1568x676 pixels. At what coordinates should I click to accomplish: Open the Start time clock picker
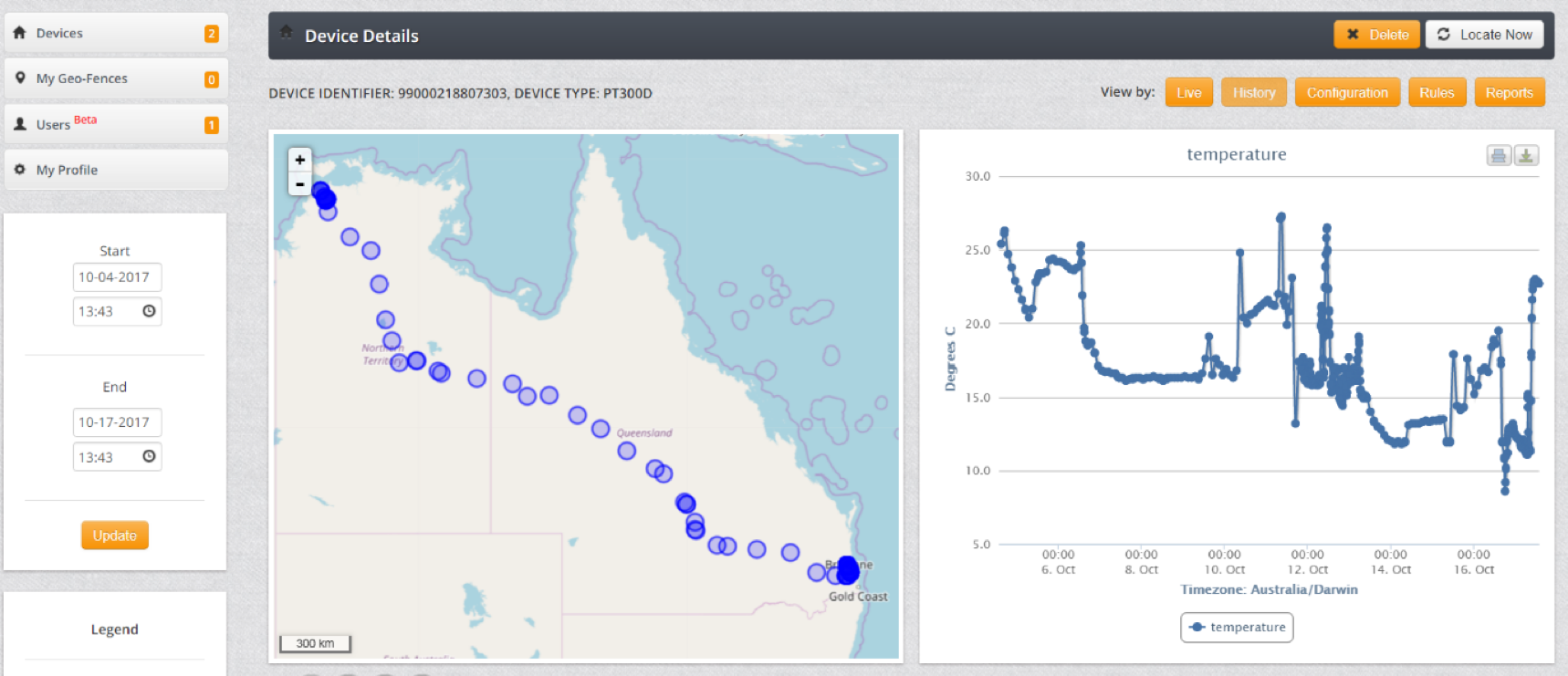click(x=149, y=311)
